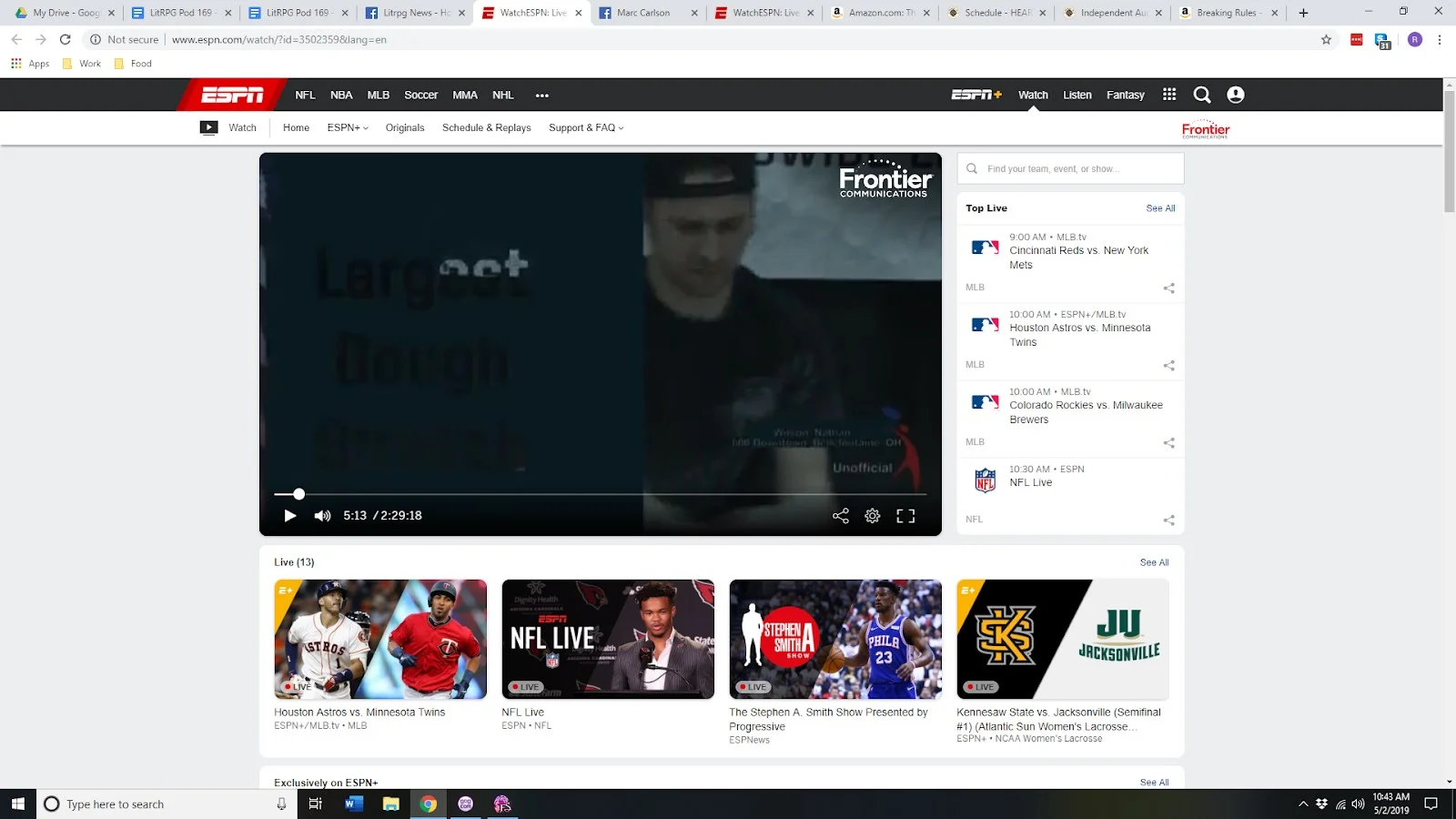This screenshot has height=819, width=1456.
Task: Focus the Find your team search field
Action: point(1070,168)
